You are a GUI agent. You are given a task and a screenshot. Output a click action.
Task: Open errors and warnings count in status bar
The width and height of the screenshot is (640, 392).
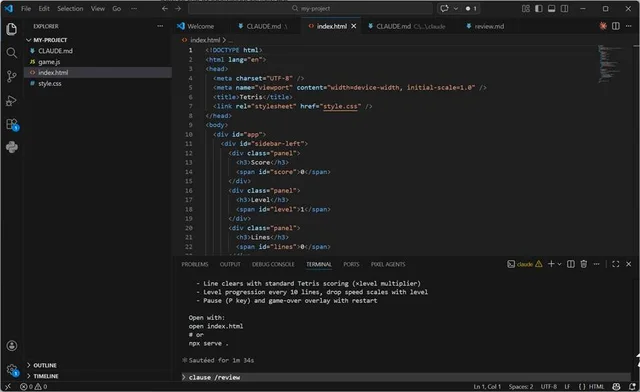[33, 386]
